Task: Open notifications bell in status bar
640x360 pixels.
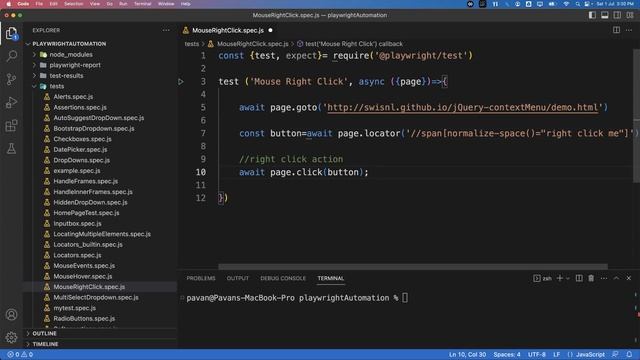Action: 629,354
